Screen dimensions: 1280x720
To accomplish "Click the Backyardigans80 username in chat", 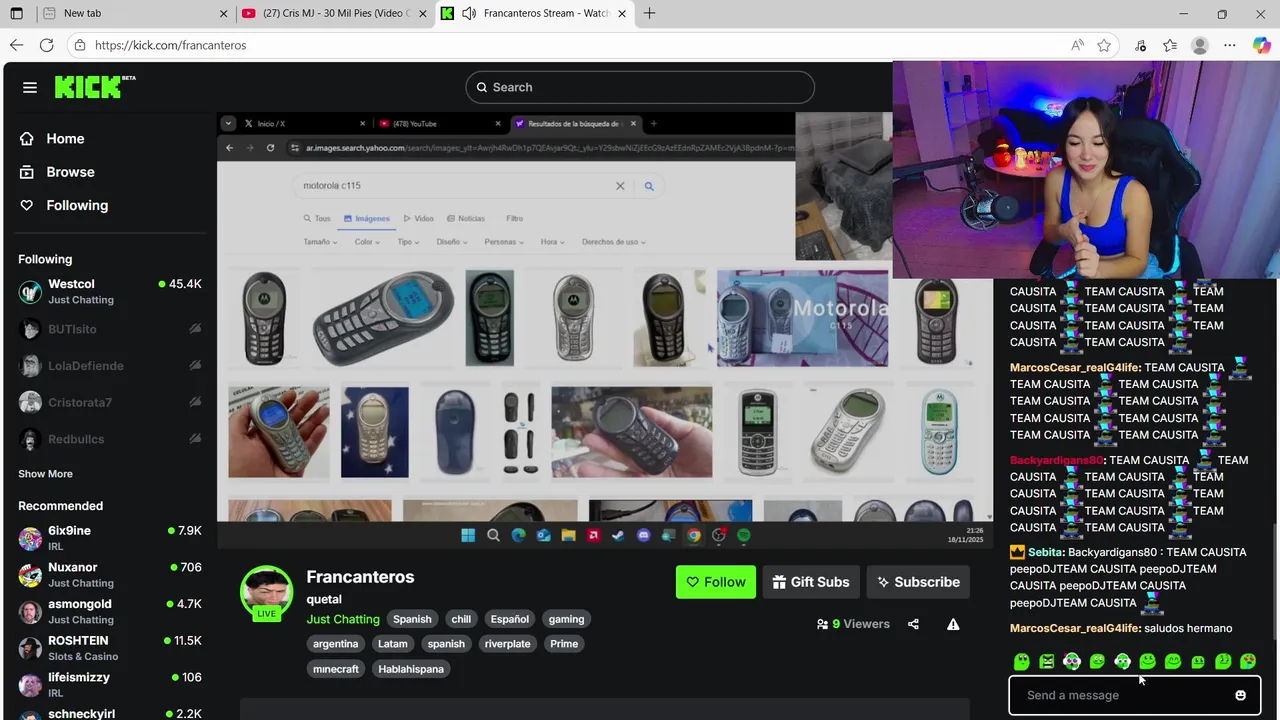I will (1056, 460).
